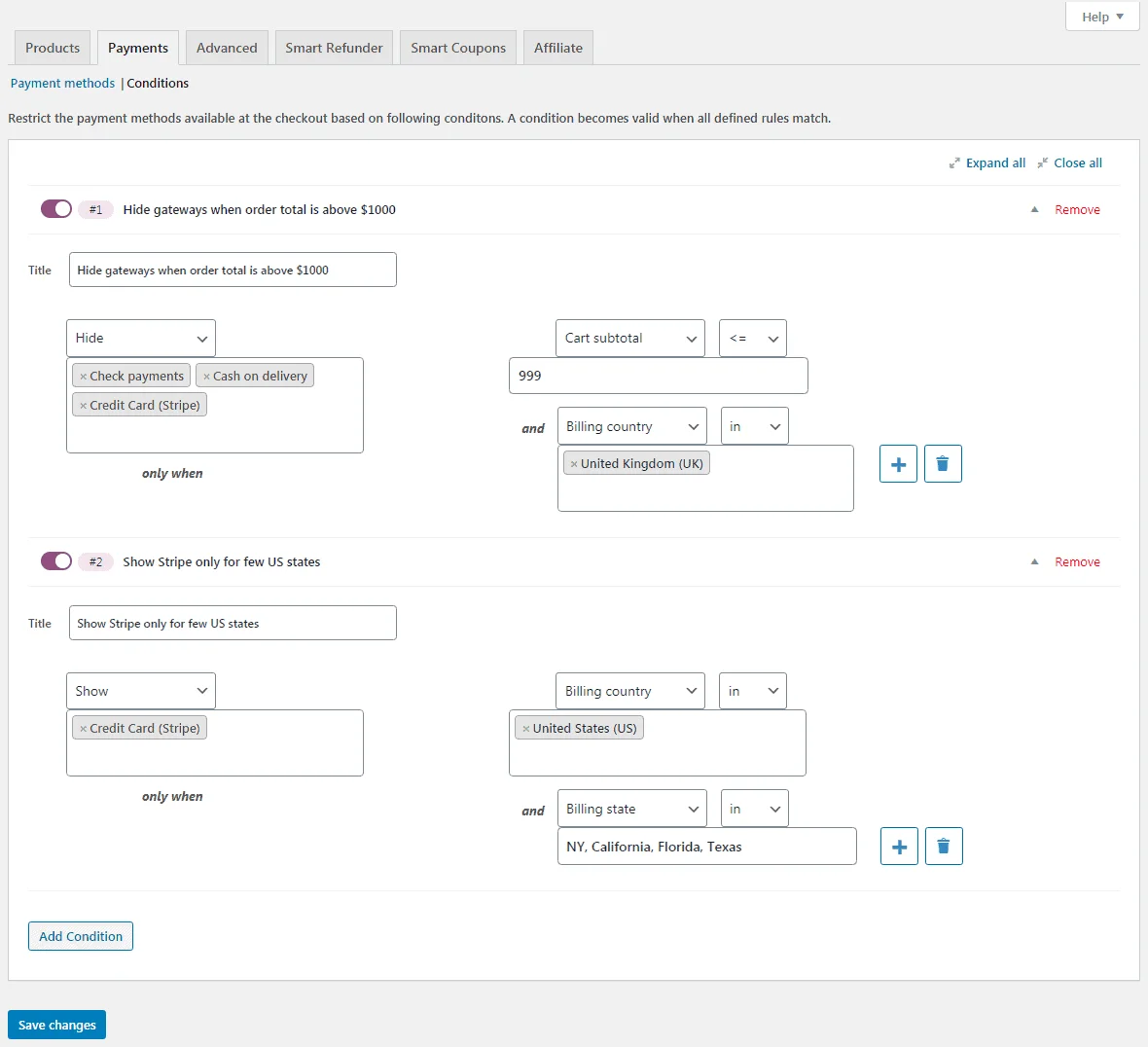Edit the title field of condition #1
Image resolution: width=1148 pixels, height=1047 pixels.
pyautogui.click(x=233, y=271)
